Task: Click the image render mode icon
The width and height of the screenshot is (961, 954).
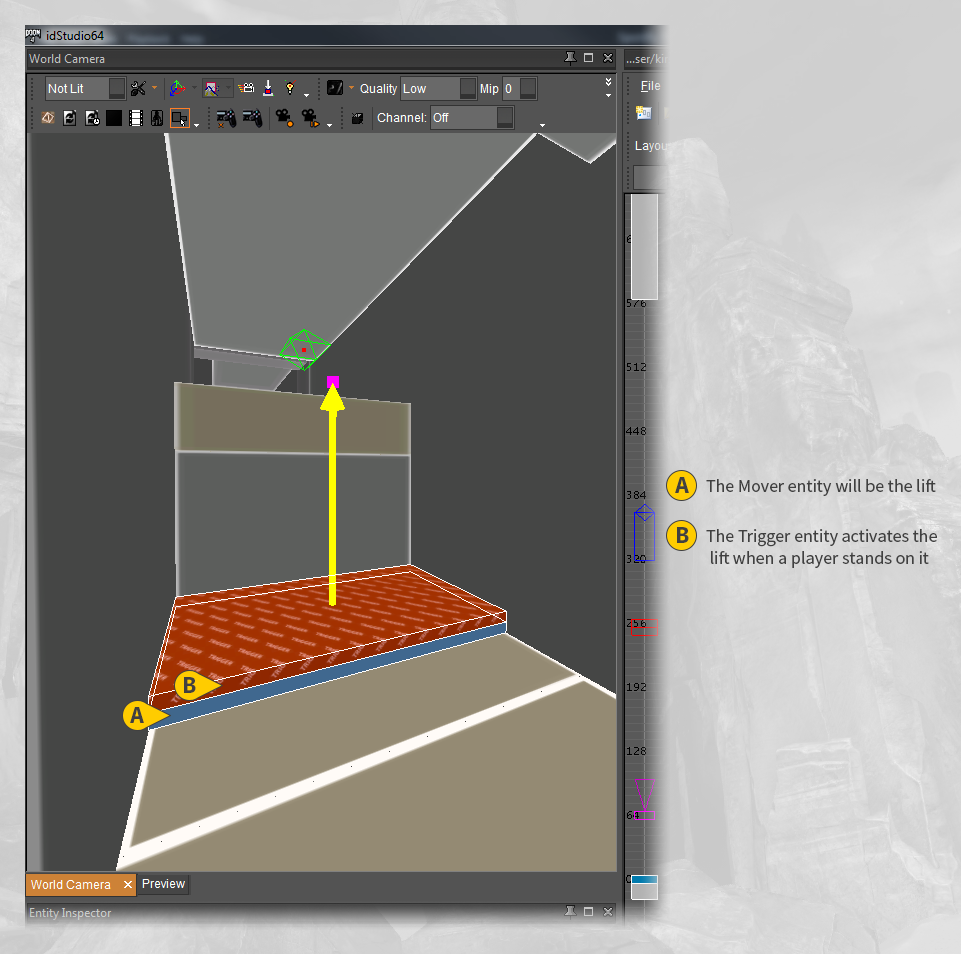Action: tap(211, 89)
